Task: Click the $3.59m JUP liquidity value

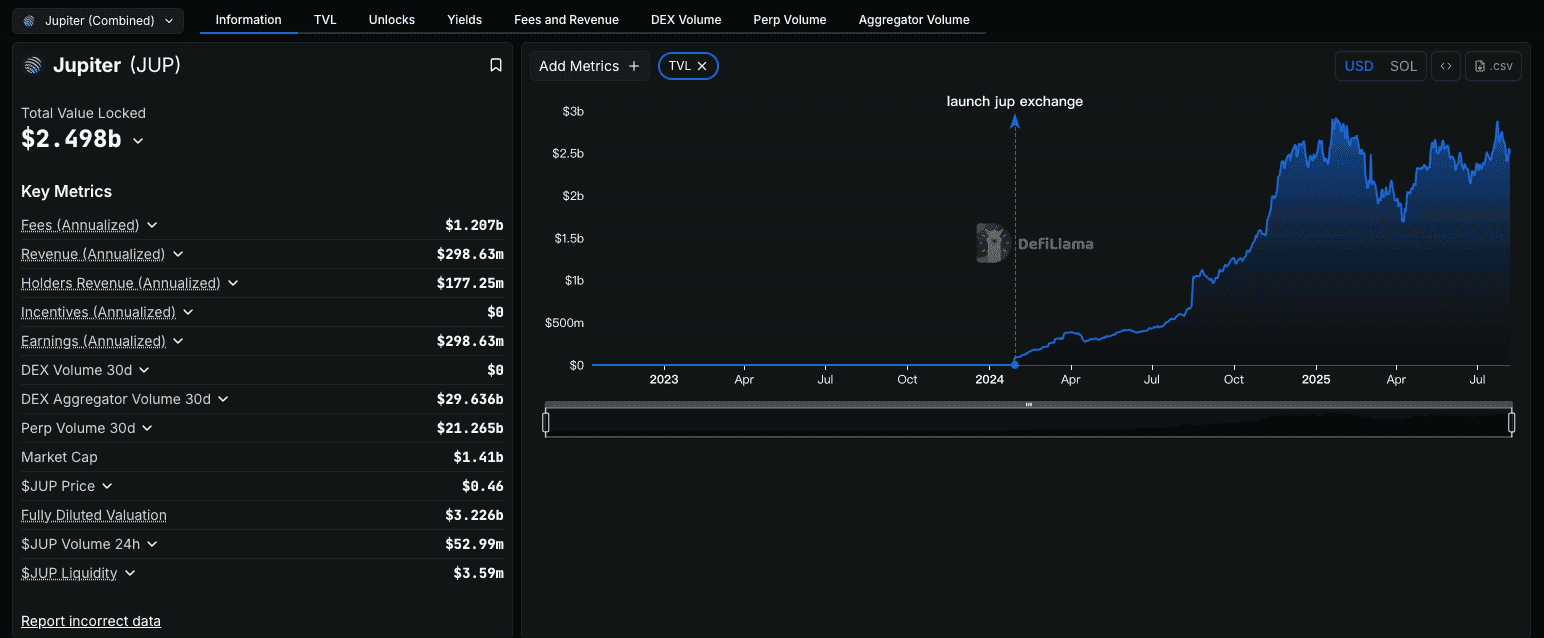Action: 478,573
